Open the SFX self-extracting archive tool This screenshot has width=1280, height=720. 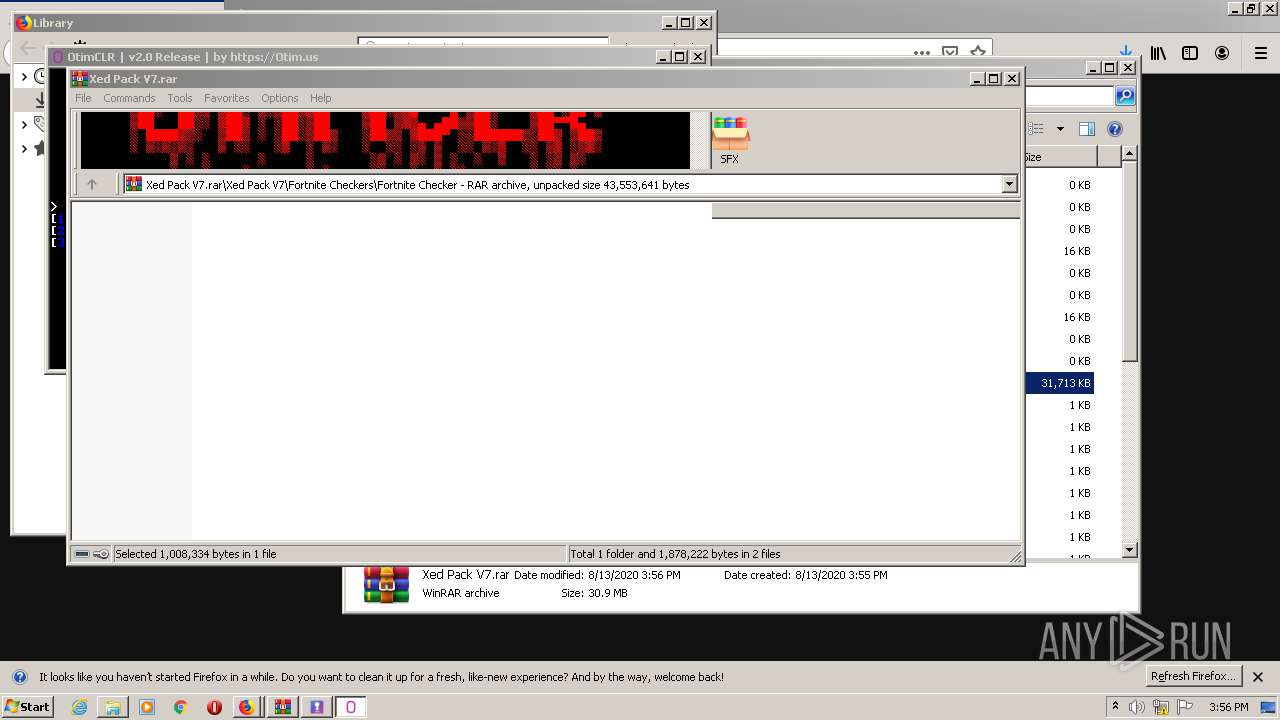(x=730, y=140)
